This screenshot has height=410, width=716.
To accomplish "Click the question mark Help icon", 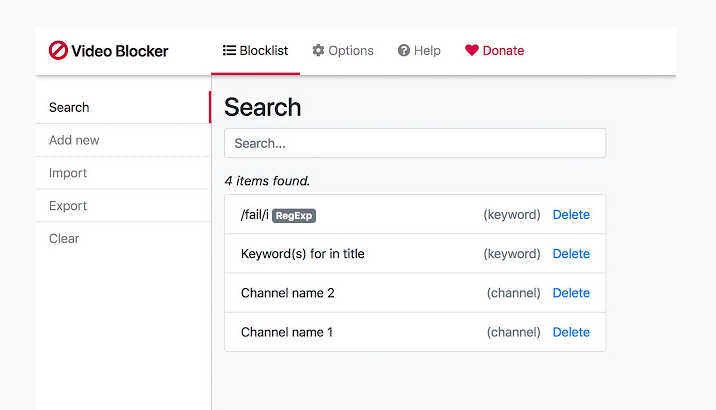I will click(404, 51).
